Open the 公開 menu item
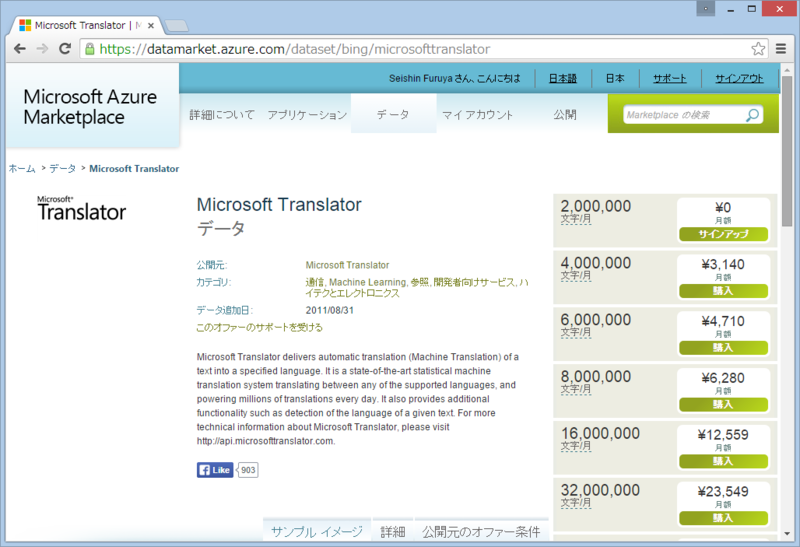Screen dimensions: 800x547 [565, 115]
